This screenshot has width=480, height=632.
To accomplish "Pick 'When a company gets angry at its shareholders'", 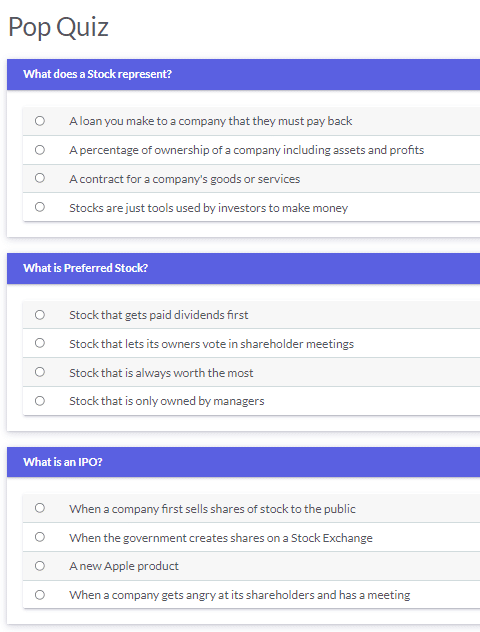I will click(x=40, y=595).
